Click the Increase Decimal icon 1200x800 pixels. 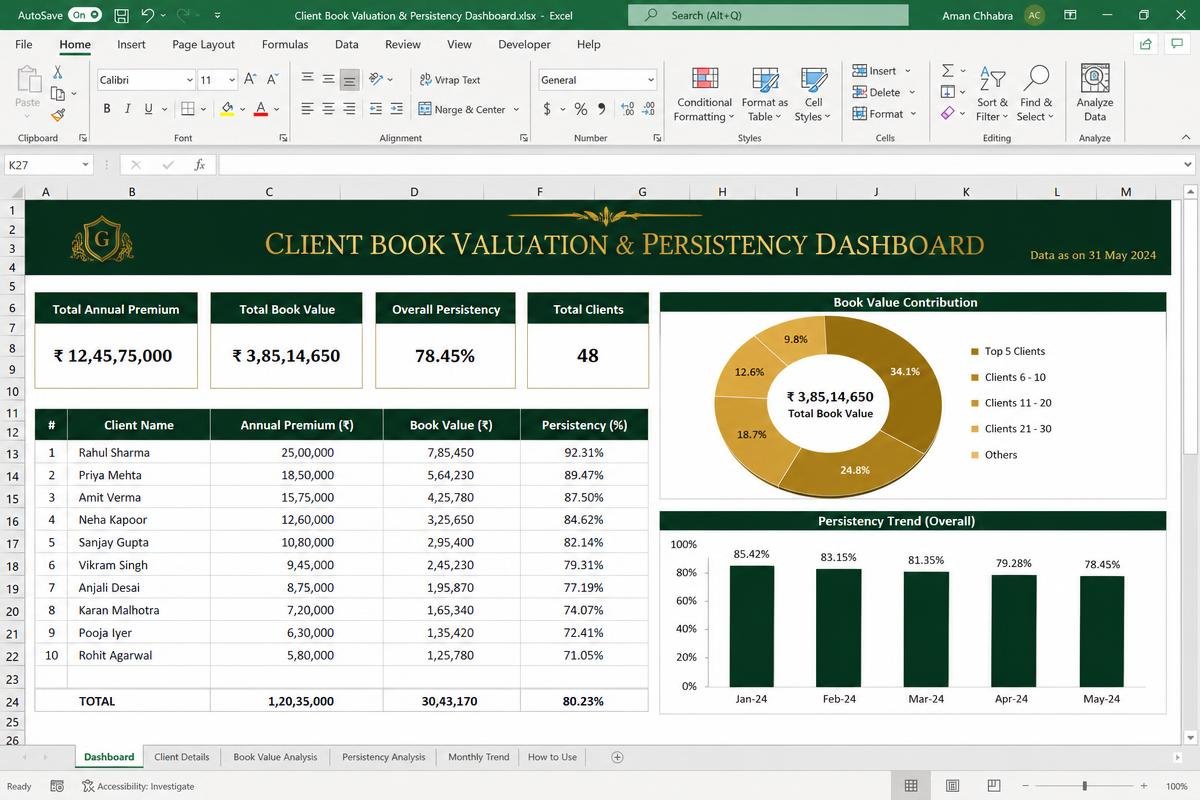pos(627,109)
